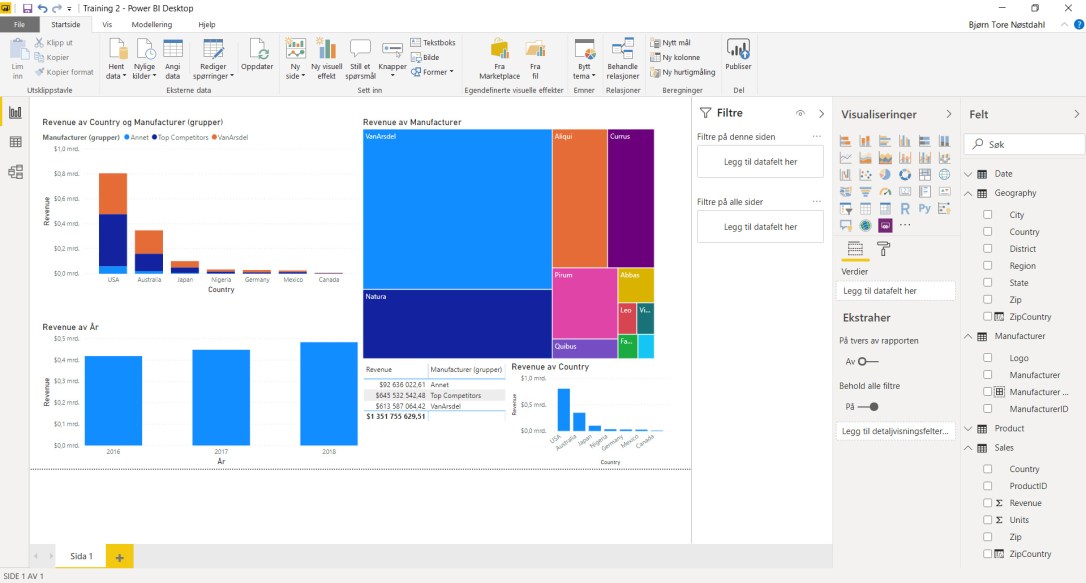Collapse the Sales table
The width and height of the screenshot is (1086, 583).
click(968, 448)
